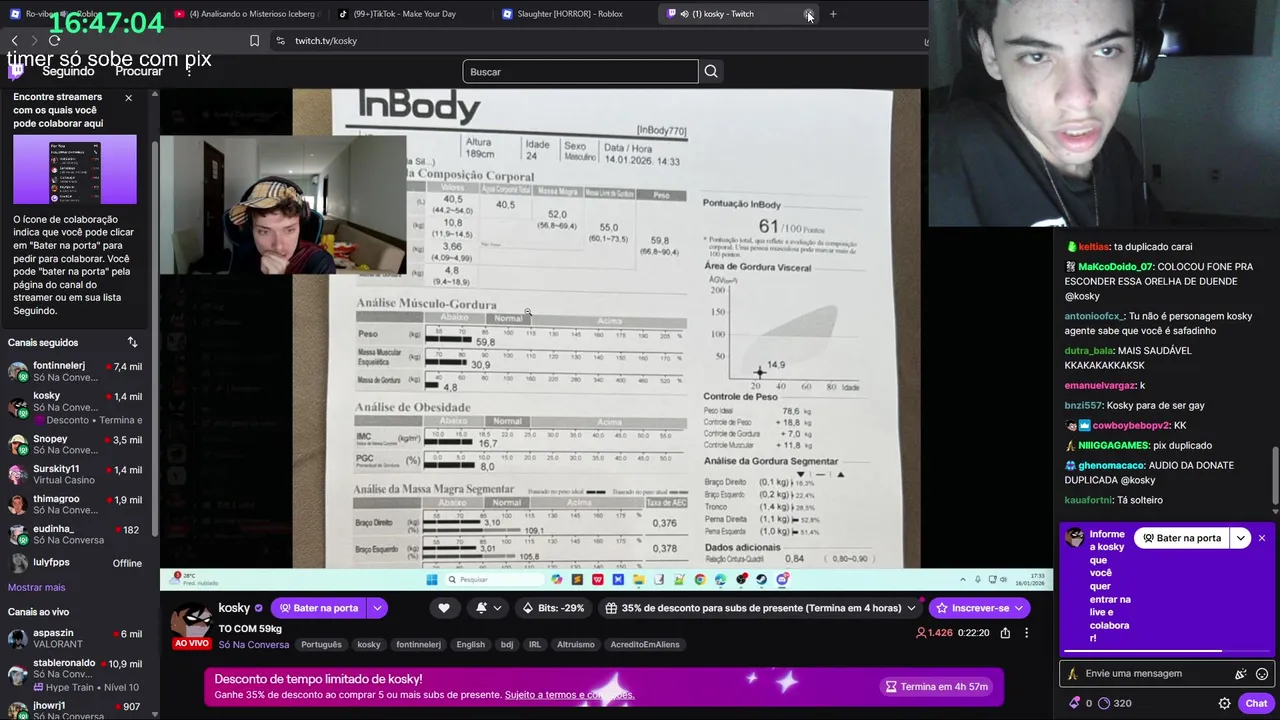Click the Inscrever-se subscribe button

point(979,608)
